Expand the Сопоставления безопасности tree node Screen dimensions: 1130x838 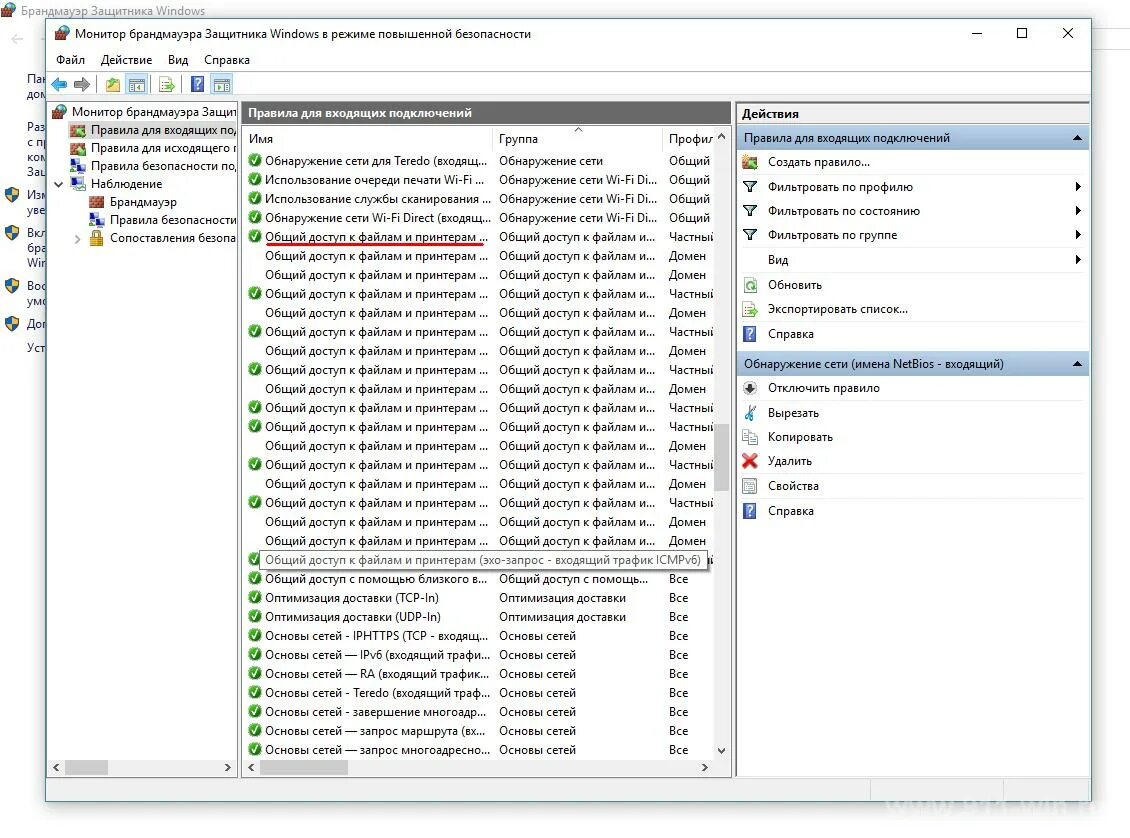tap(77, 239)
